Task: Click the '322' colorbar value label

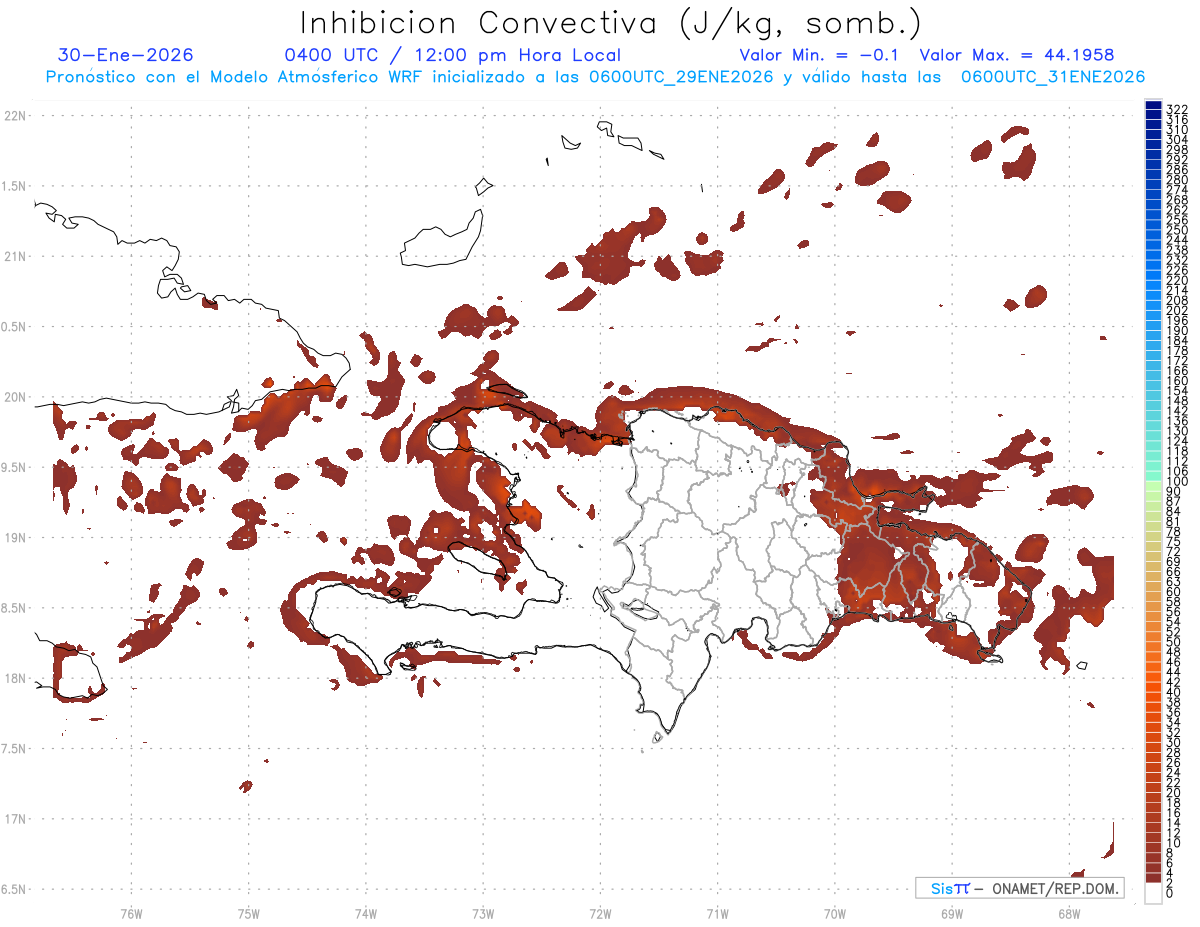Action: pos(1176,109)
